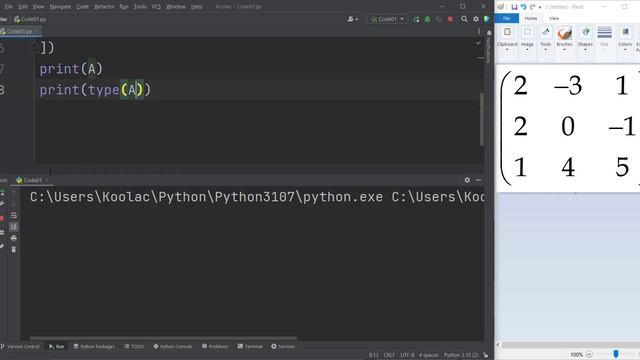Viewport: 640px width, 360px height.
Task: Select the Code01 tab in Run panel
Action: [x=32, y=180]
